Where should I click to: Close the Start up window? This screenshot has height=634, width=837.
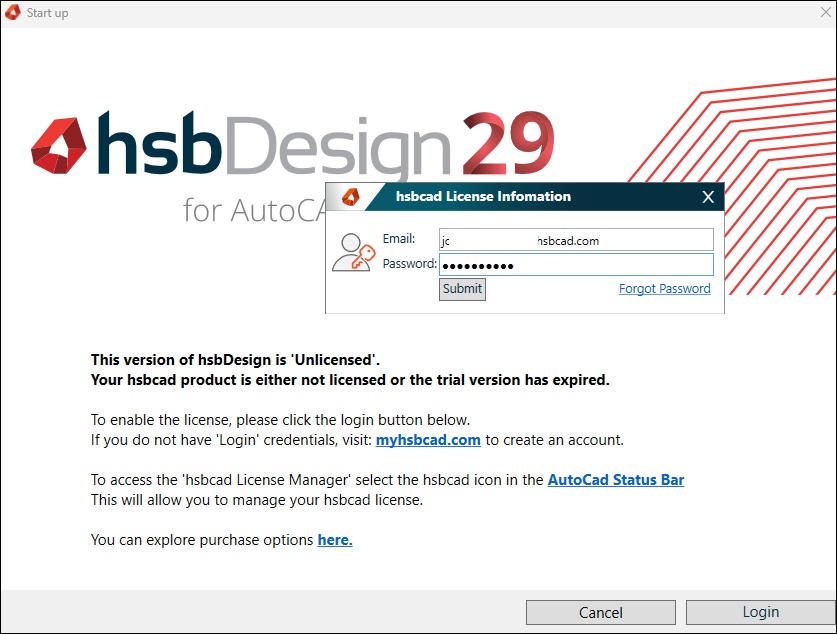826,12
